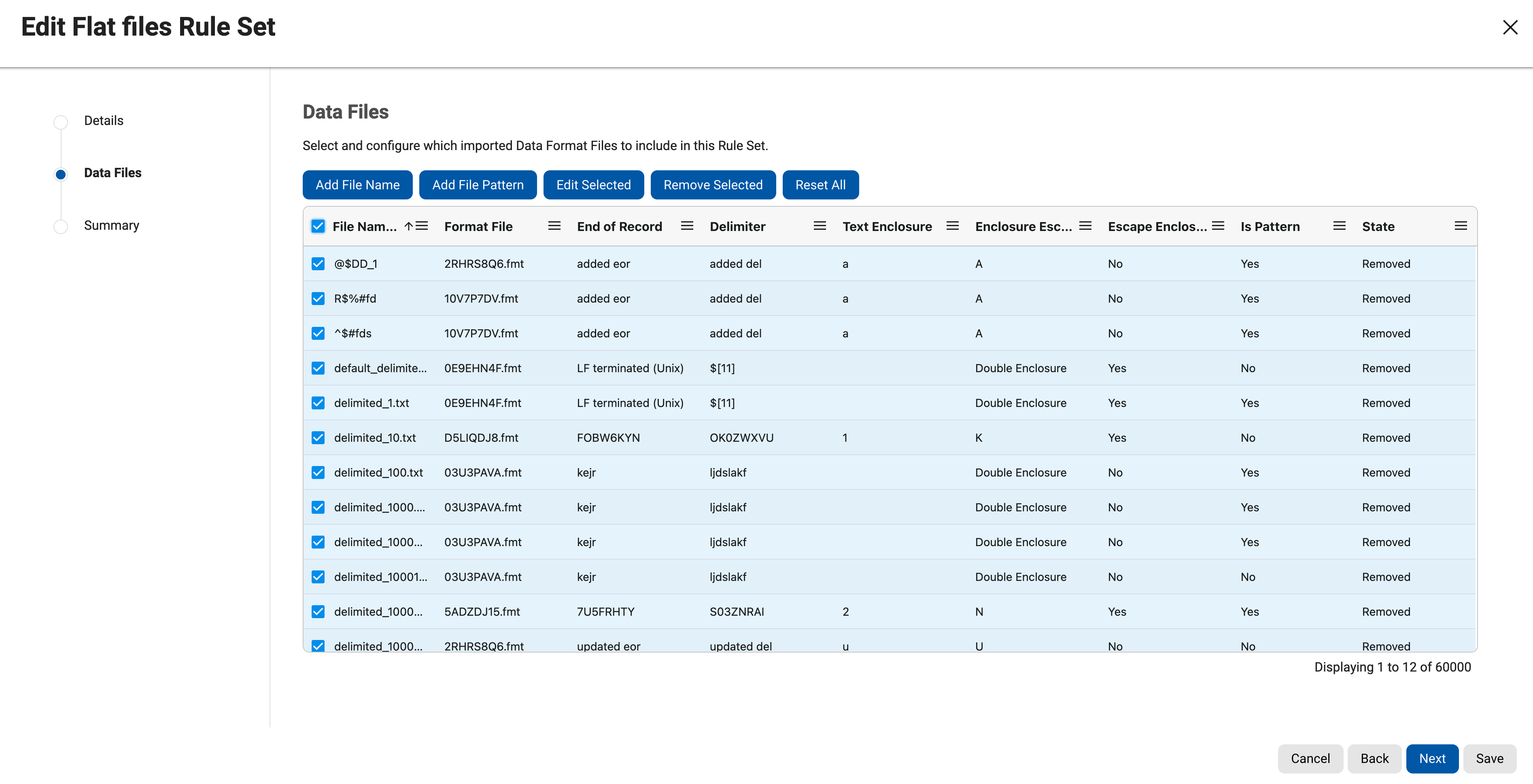Open the Delimiter column menu icon
Screen dimensions: 1533x784
click(x=820, y=226)
